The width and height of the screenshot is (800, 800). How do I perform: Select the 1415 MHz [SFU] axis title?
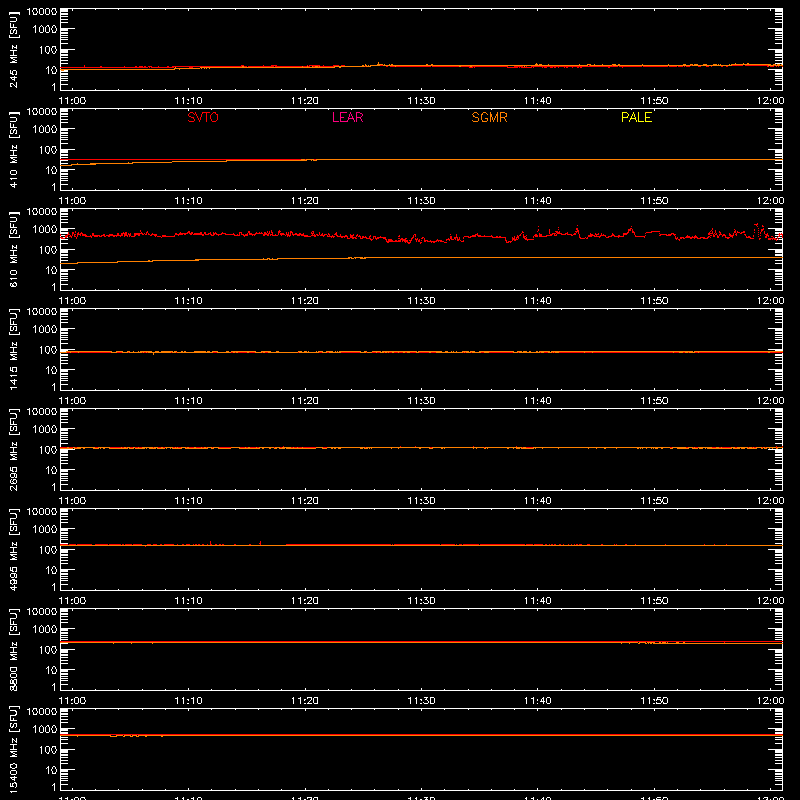pos(13,350)
